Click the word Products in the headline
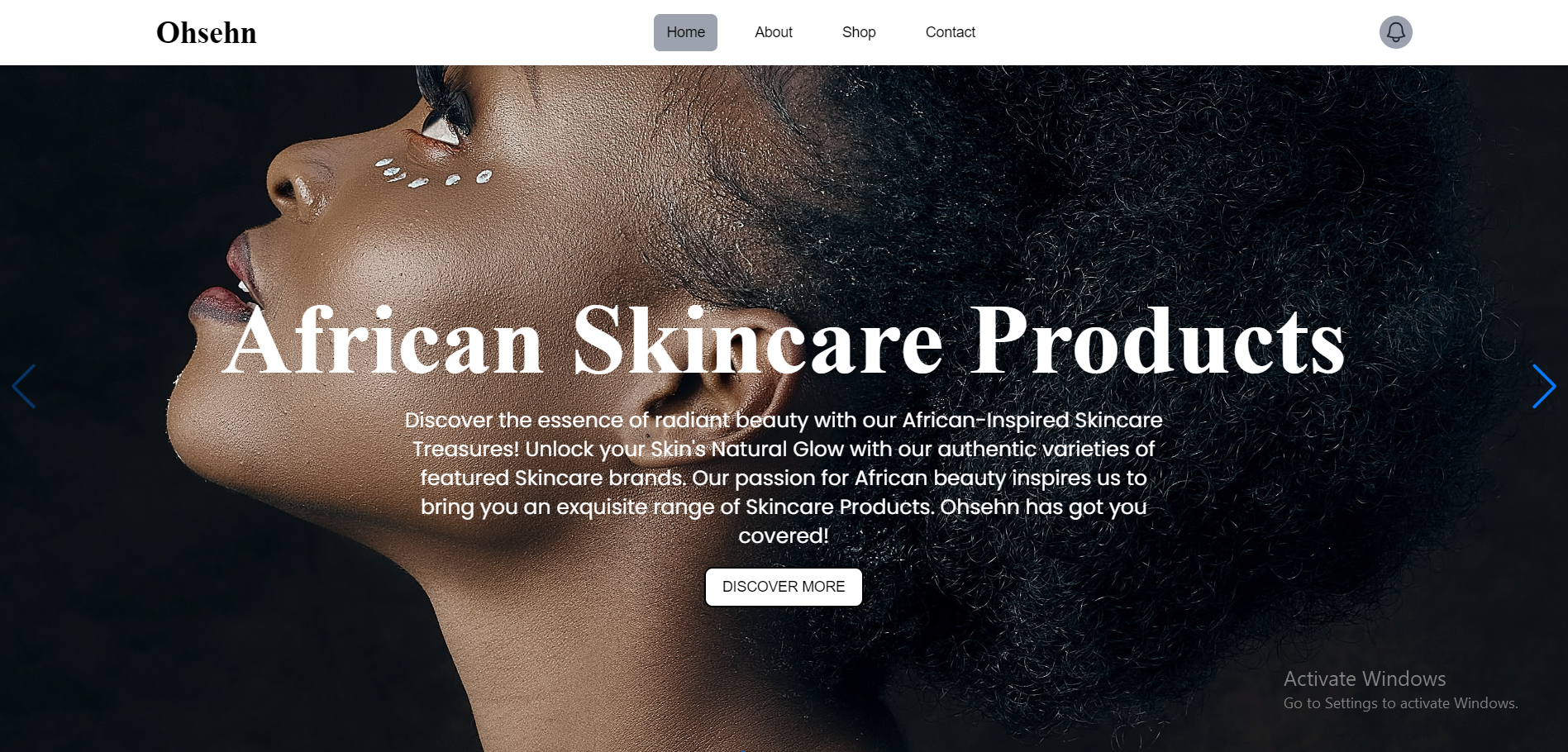1568x752 pixels. tap(1157, 340)
